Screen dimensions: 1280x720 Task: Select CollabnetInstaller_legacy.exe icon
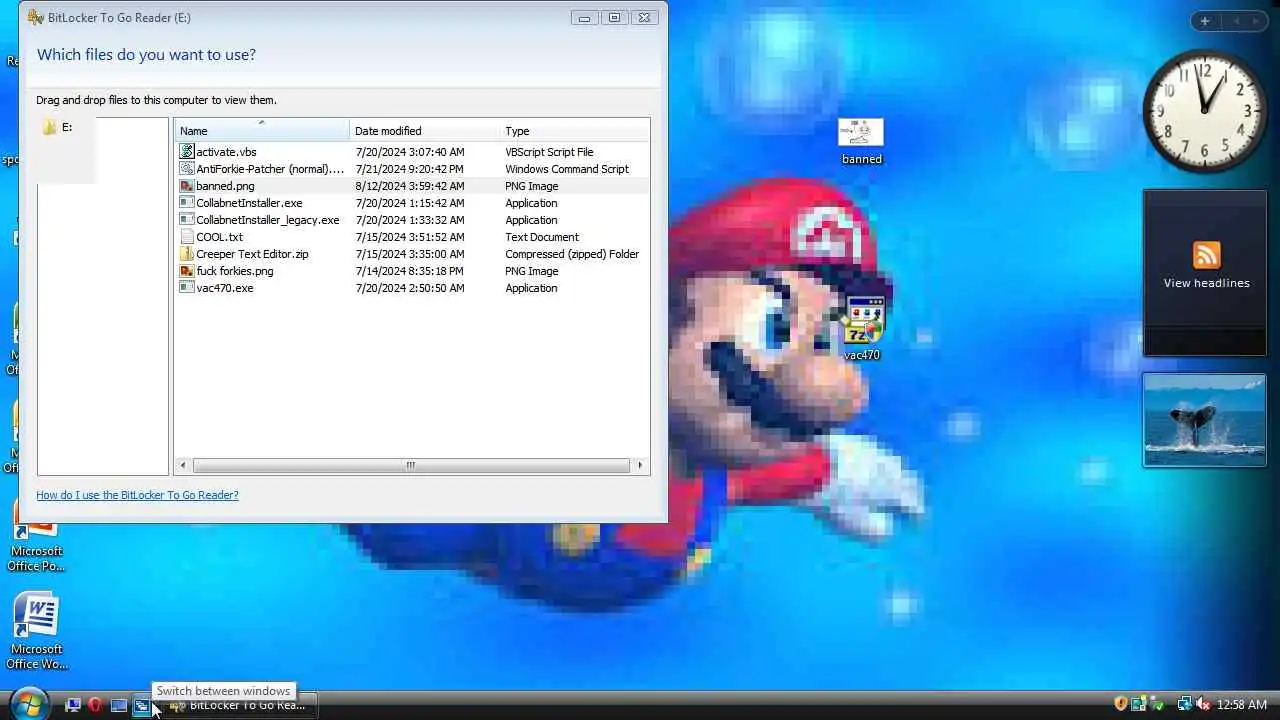point(187,220)
